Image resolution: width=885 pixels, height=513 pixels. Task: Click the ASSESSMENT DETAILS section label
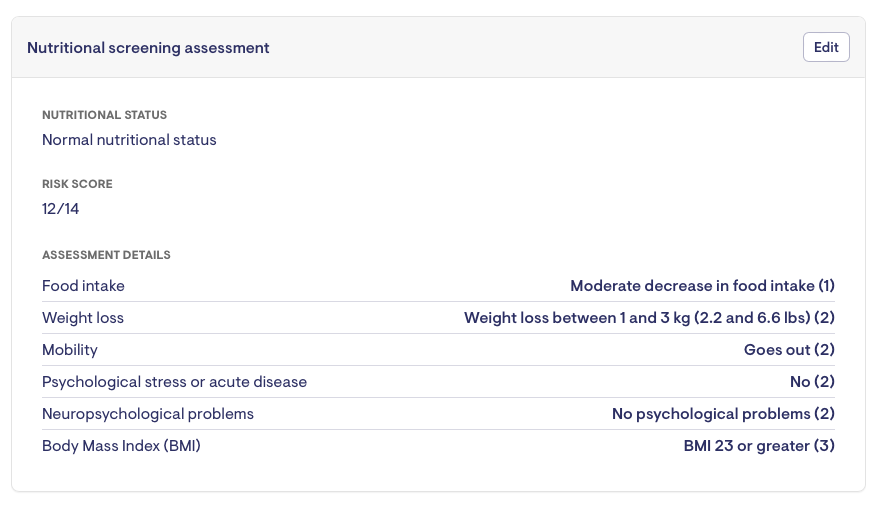click(106, 255)
